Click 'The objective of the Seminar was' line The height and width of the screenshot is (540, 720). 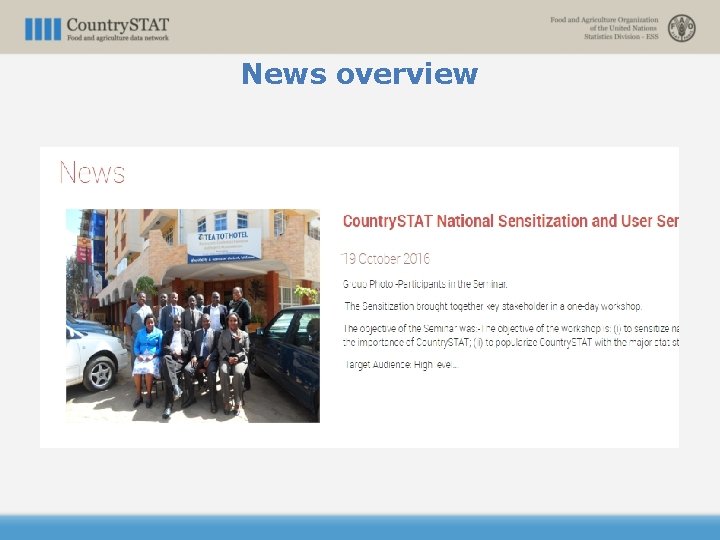click(x=511, y=328)
